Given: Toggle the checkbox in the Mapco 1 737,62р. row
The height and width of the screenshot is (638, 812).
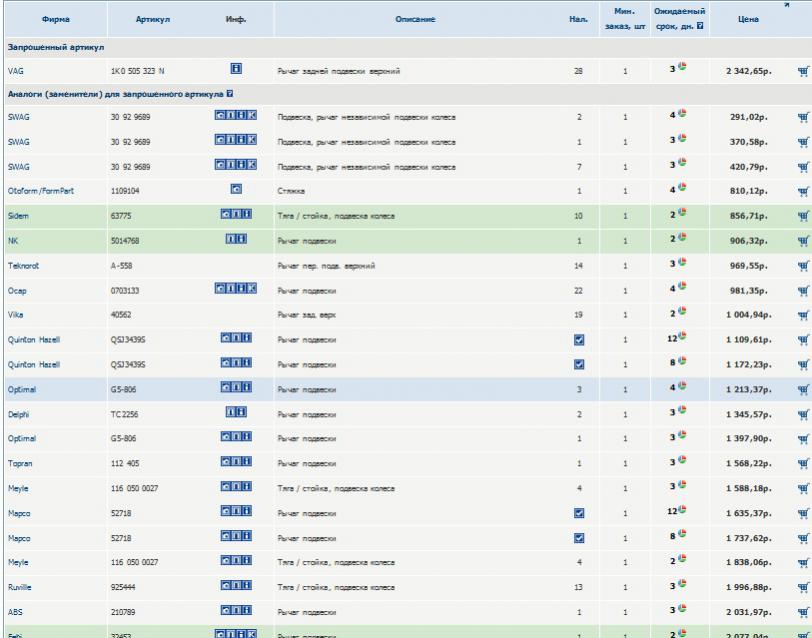Looking at the screenshot, I should point(579,538).
